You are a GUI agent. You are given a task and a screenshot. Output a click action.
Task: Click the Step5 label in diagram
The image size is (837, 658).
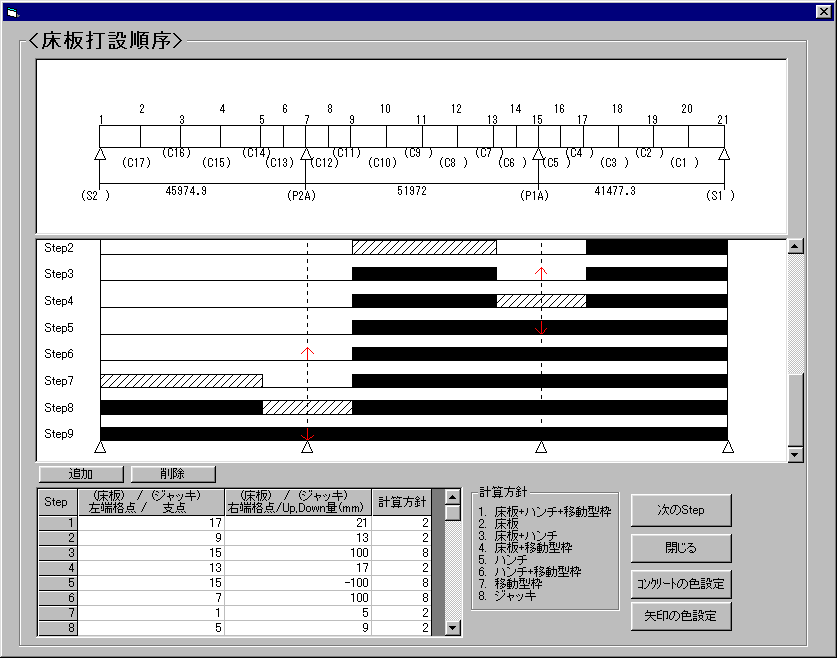[59, 328]
